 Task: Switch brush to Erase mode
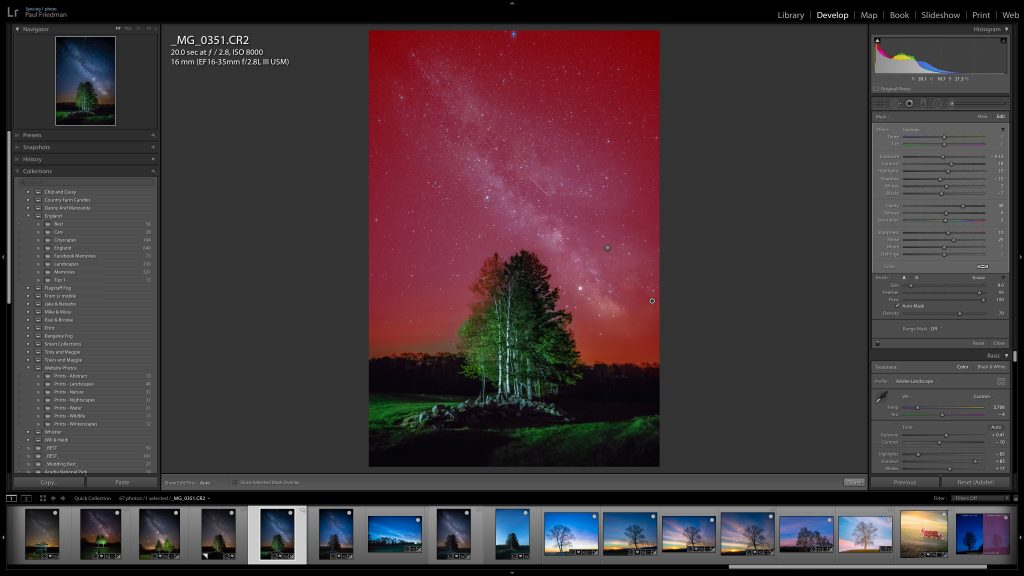[x=978, y=278]
